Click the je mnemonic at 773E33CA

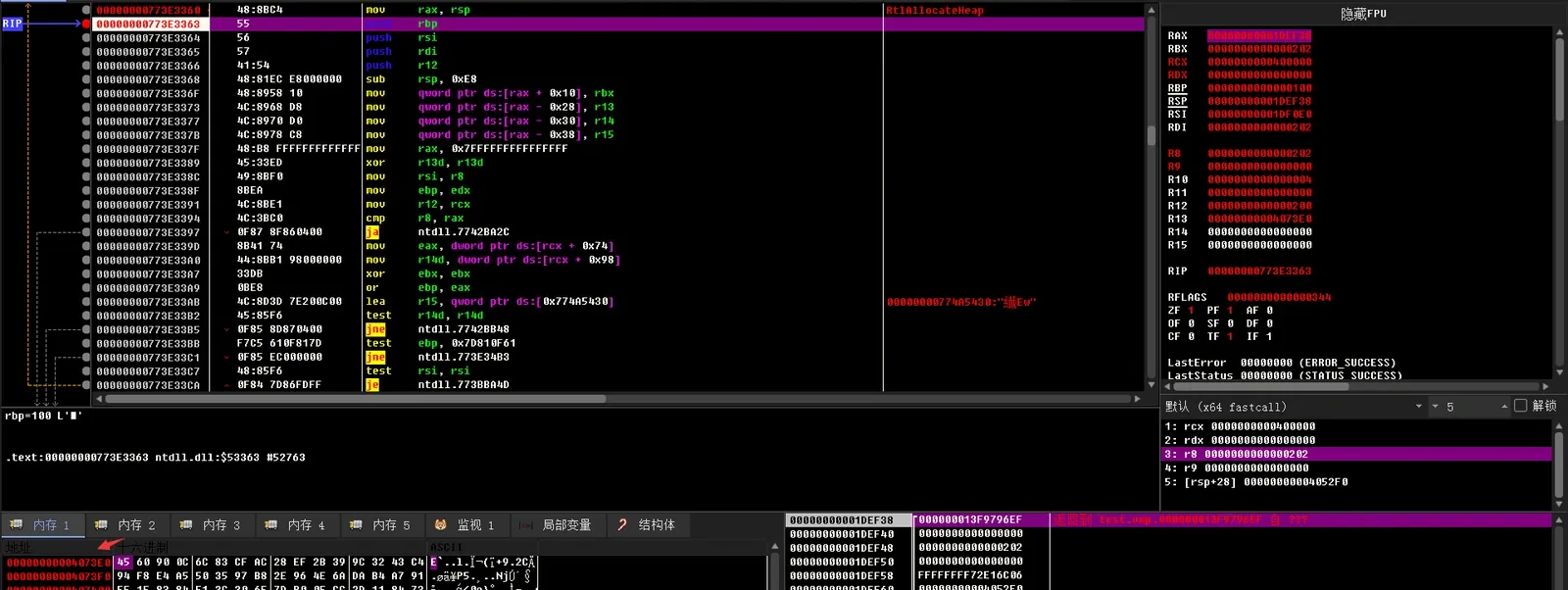[372, 385]
